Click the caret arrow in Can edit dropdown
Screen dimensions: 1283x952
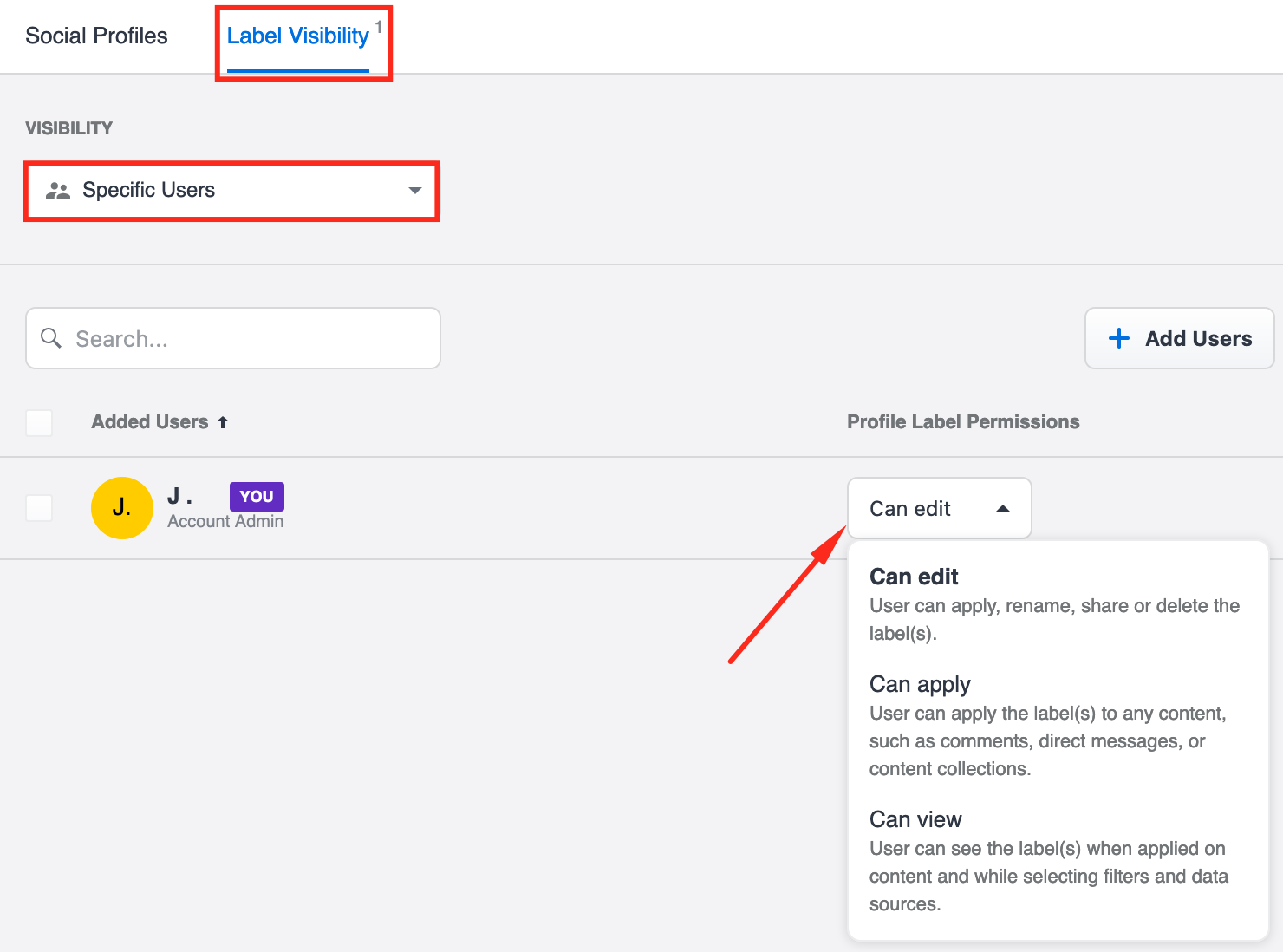click(1003, 509)
